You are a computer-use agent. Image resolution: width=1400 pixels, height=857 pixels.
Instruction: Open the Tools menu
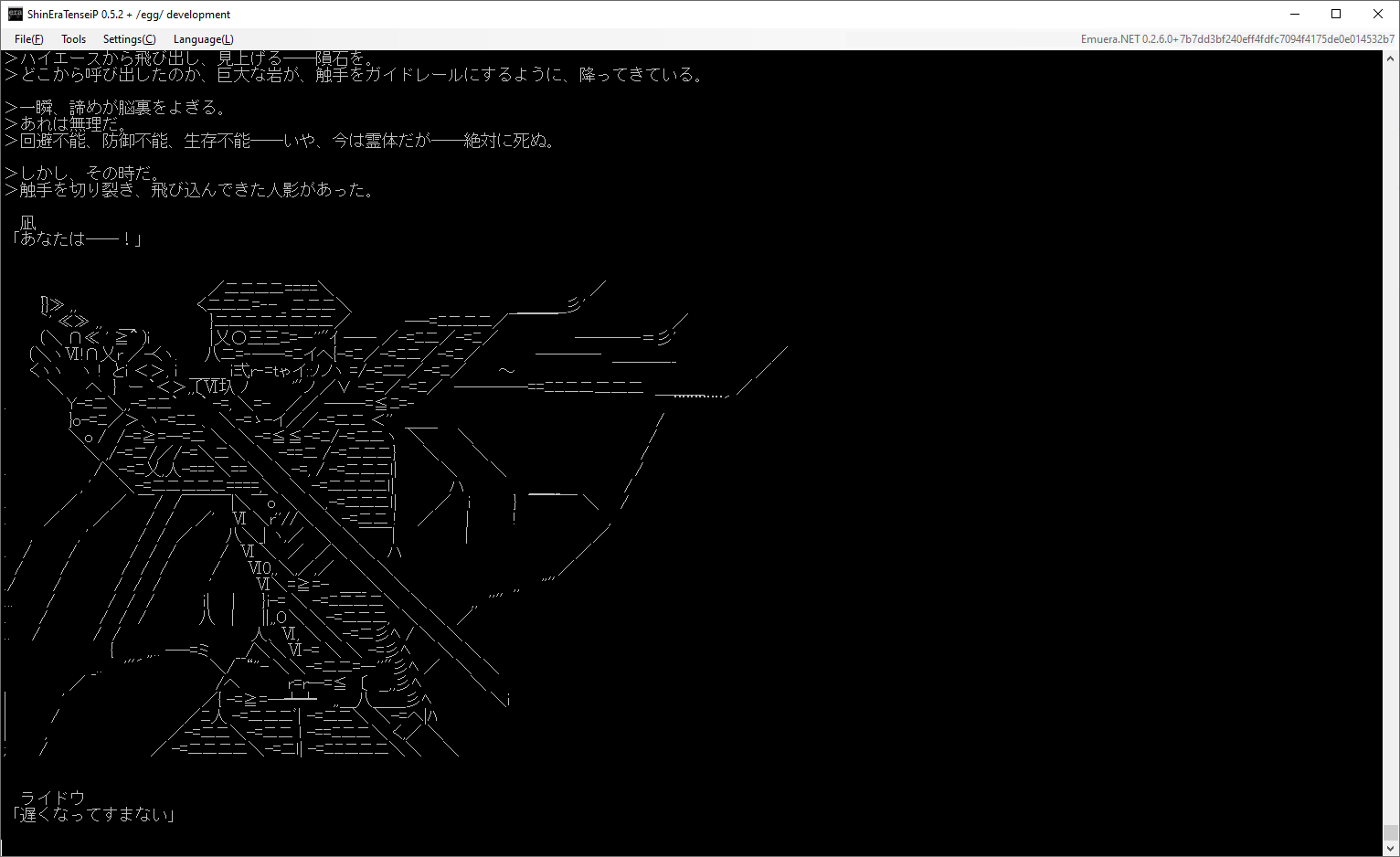coord(73,39)
